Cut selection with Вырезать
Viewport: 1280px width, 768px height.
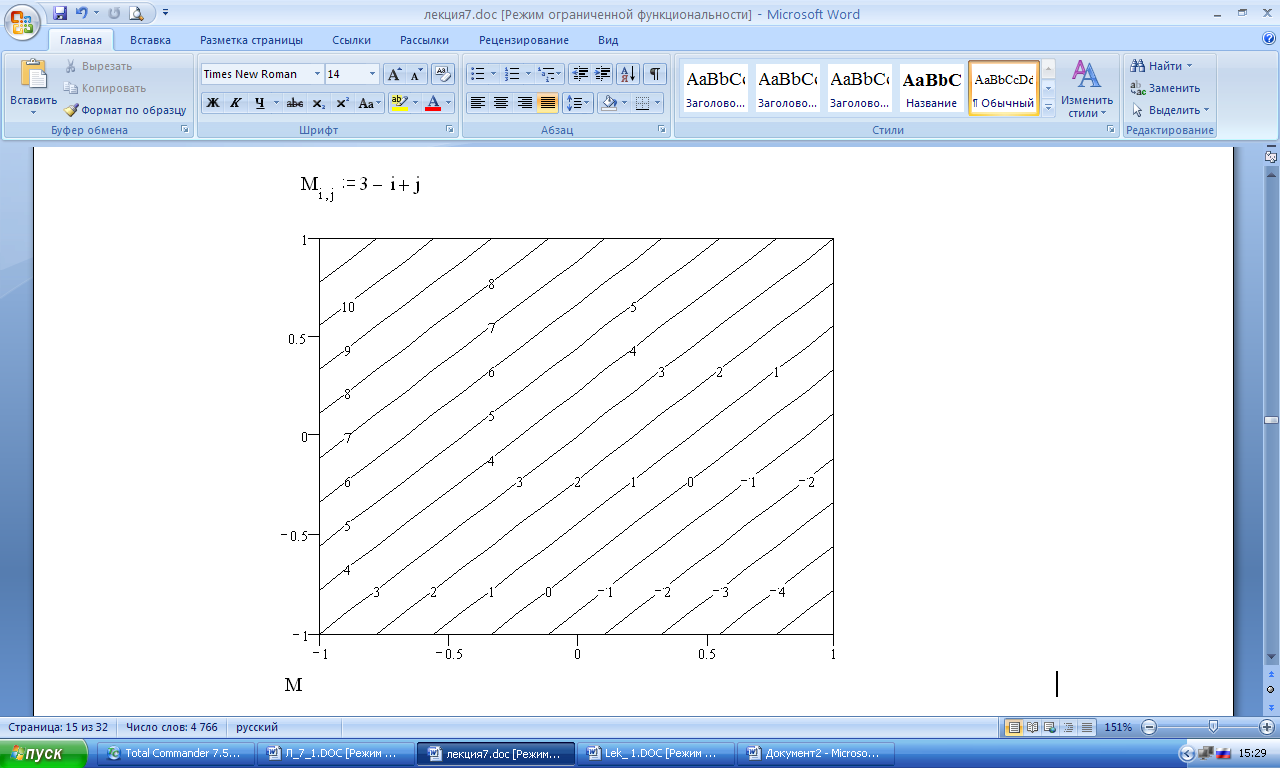(x=98, y=66)
